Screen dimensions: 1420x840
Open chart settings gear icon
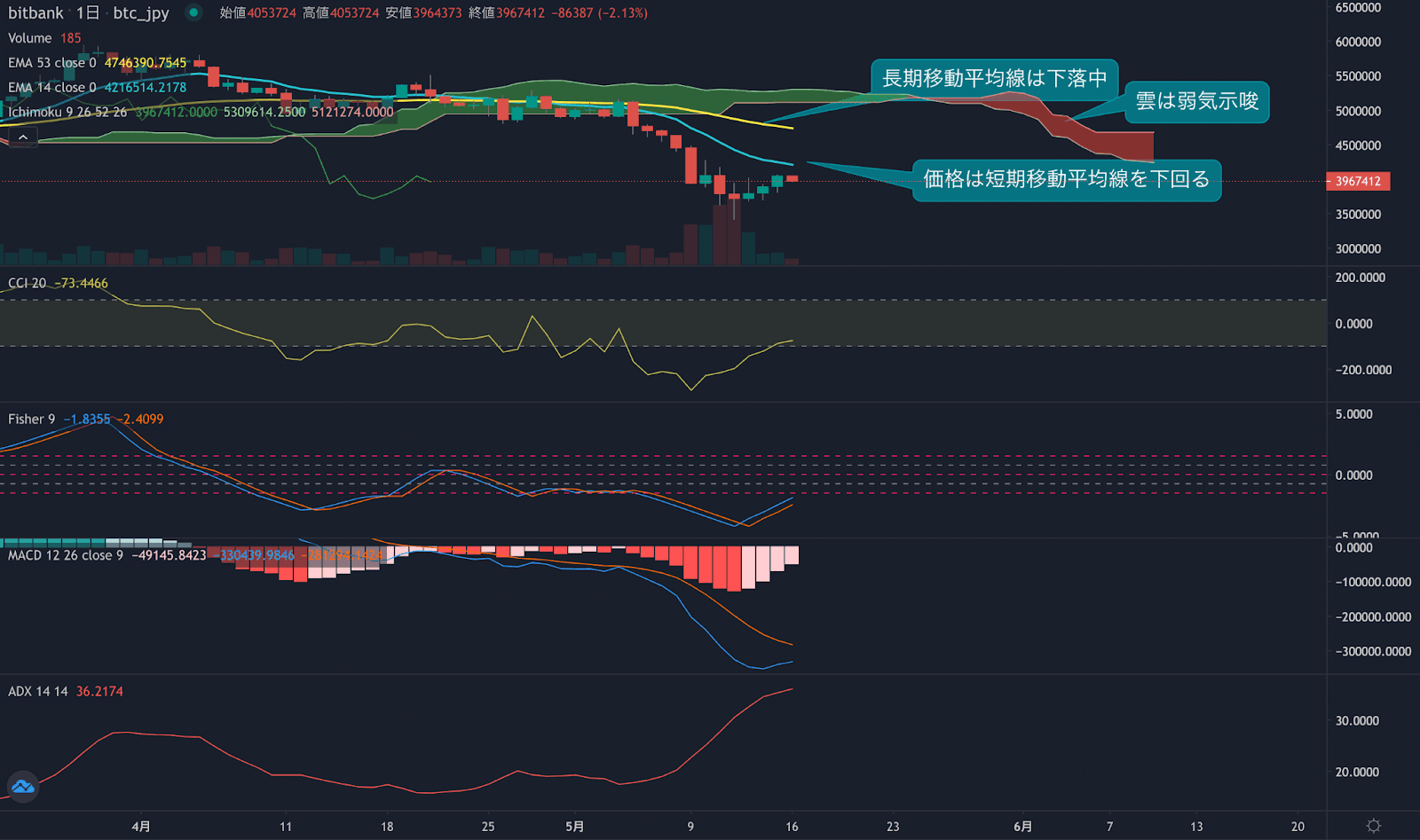click(1373, 826)
